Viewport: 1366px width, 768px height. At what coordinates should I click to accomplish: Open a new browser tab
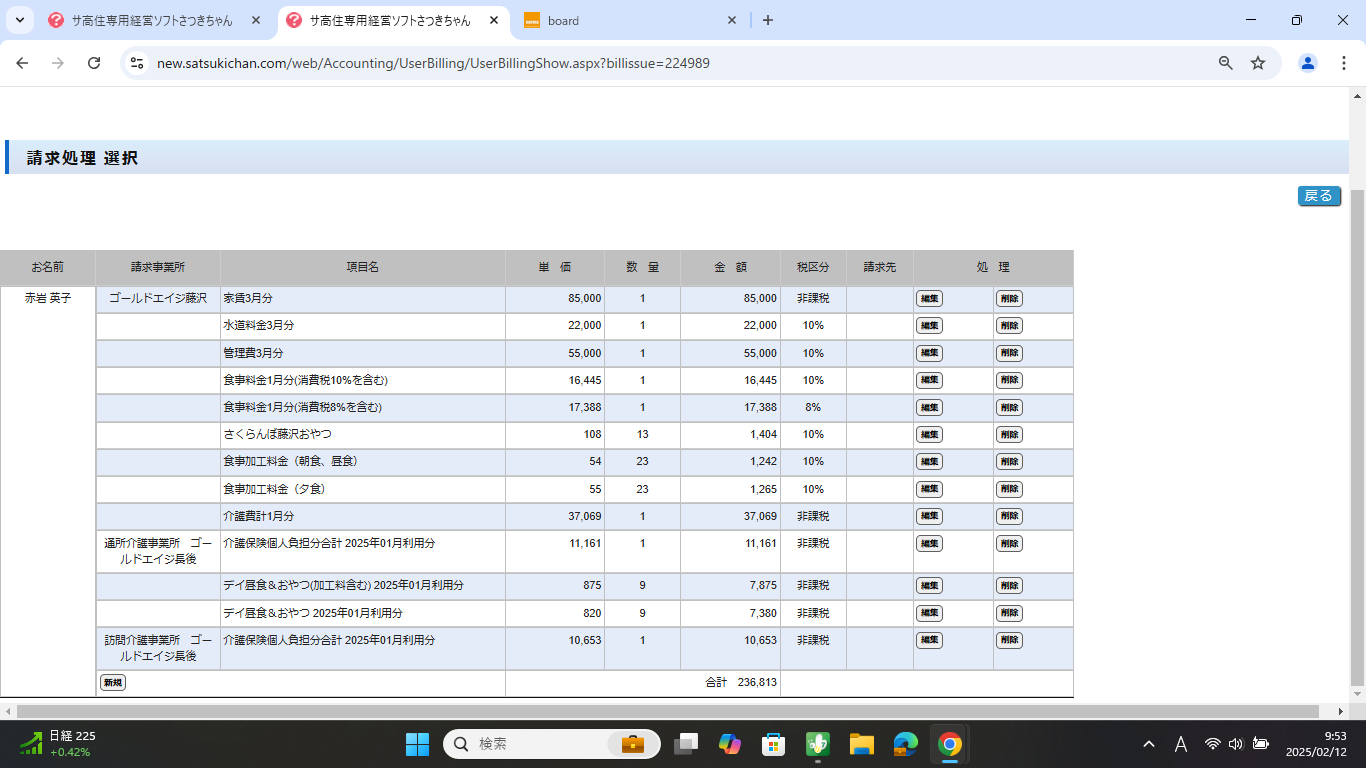click(768, 20)
